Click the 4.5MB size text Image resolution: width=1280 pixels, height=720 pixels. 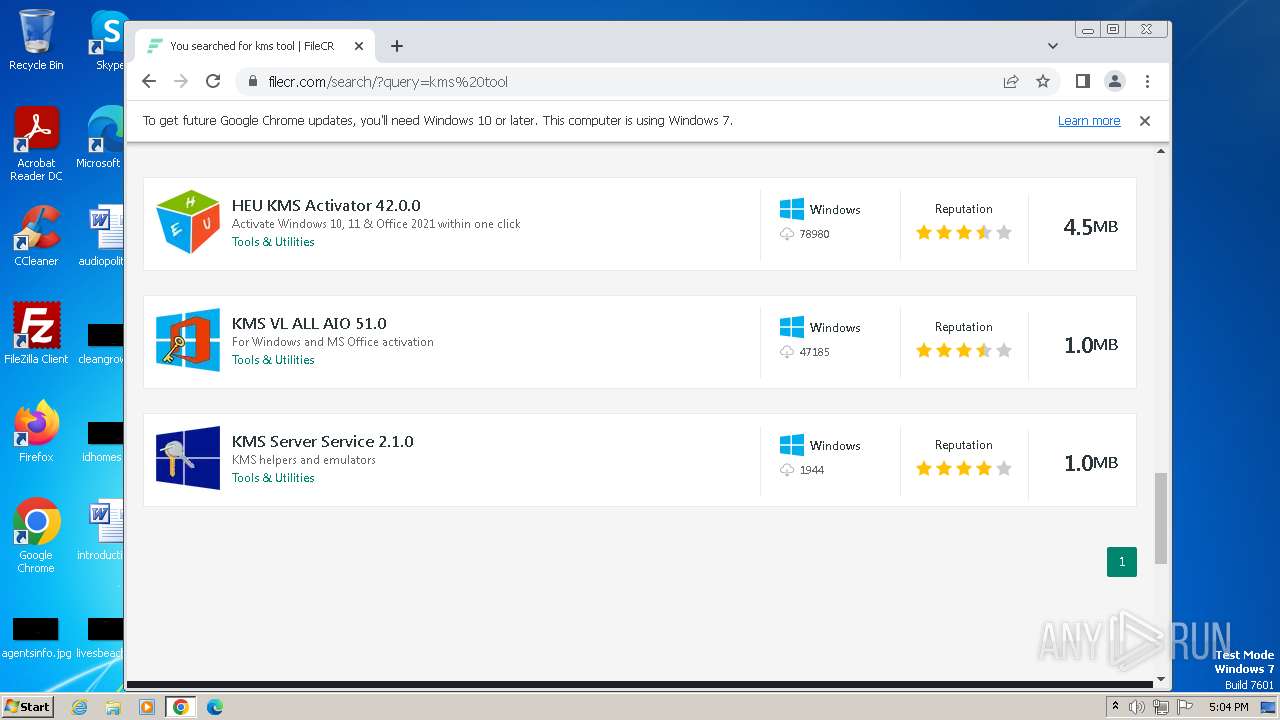coord(1090,227)
